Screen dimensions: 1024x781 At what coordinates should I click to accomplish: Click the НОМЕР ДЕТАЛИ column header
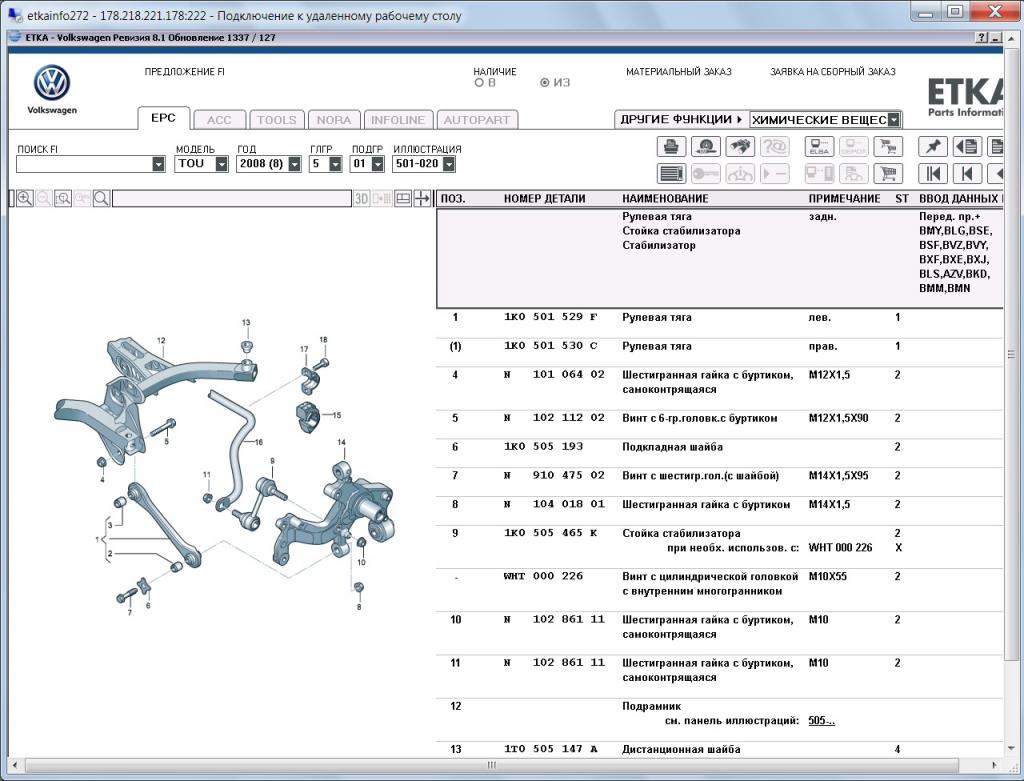[x=545, y=199]
